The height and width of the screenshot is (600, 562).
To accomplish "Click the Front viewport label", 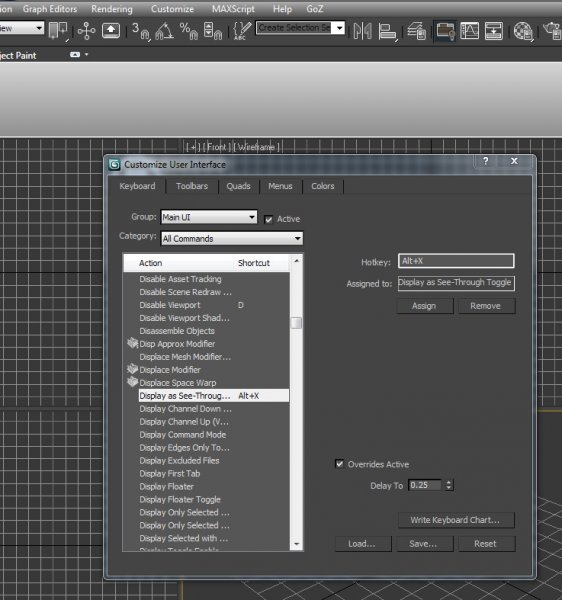I will pyautogui.click(x=217, y=147).
